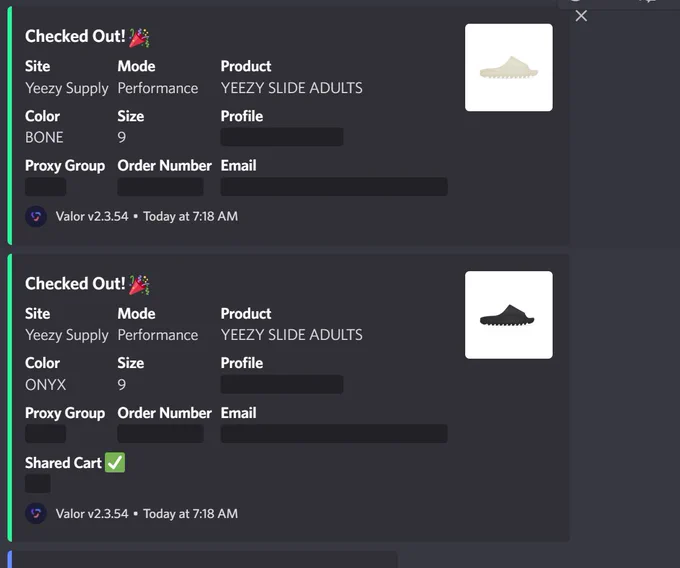This screenshot has height=568, width=680.
Task: Open the onyx Yeezy slide thumbnail image
Action: tap(509, 315)
